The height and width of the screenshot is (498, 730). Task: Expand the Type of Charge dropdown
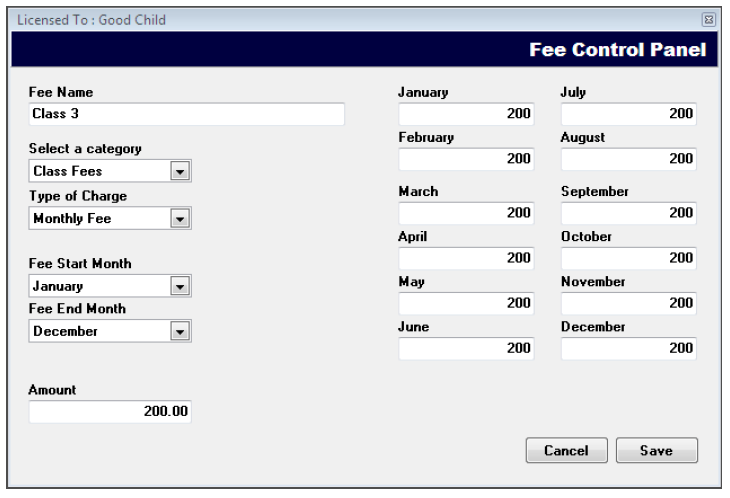click(181, 218)
